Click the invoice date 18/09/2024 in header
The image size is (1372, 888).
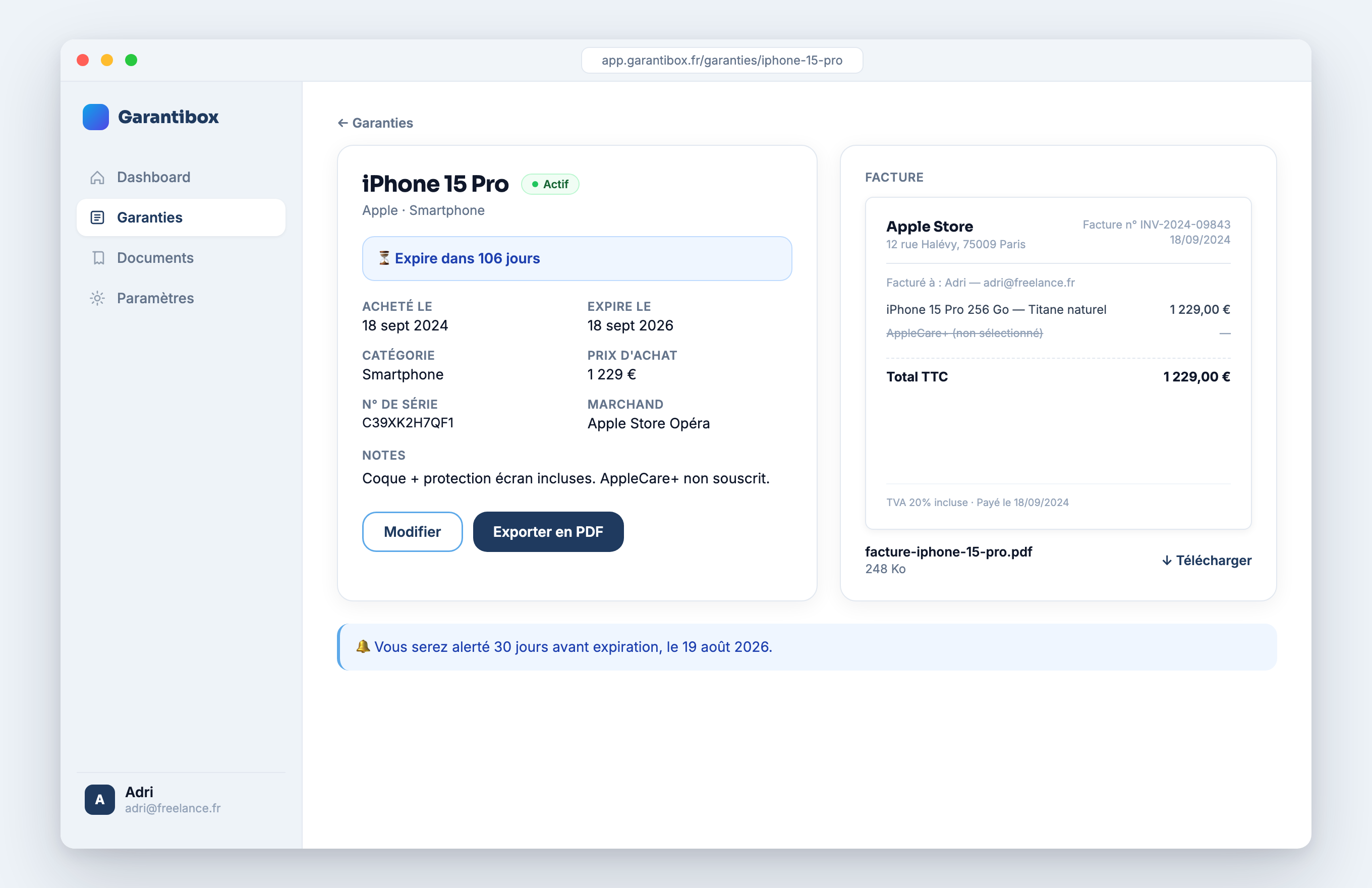click(x=1199, y=240)
